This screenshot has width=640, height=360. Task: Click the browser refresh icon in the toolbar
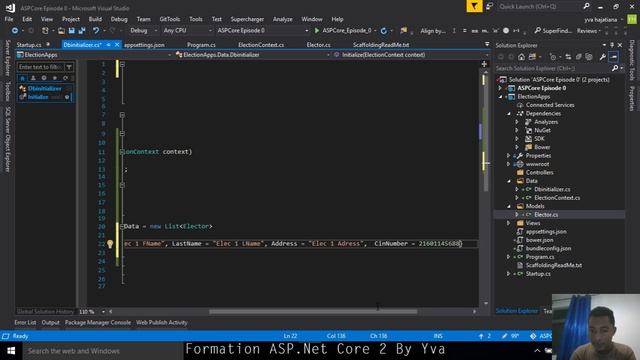click(383, 31)
